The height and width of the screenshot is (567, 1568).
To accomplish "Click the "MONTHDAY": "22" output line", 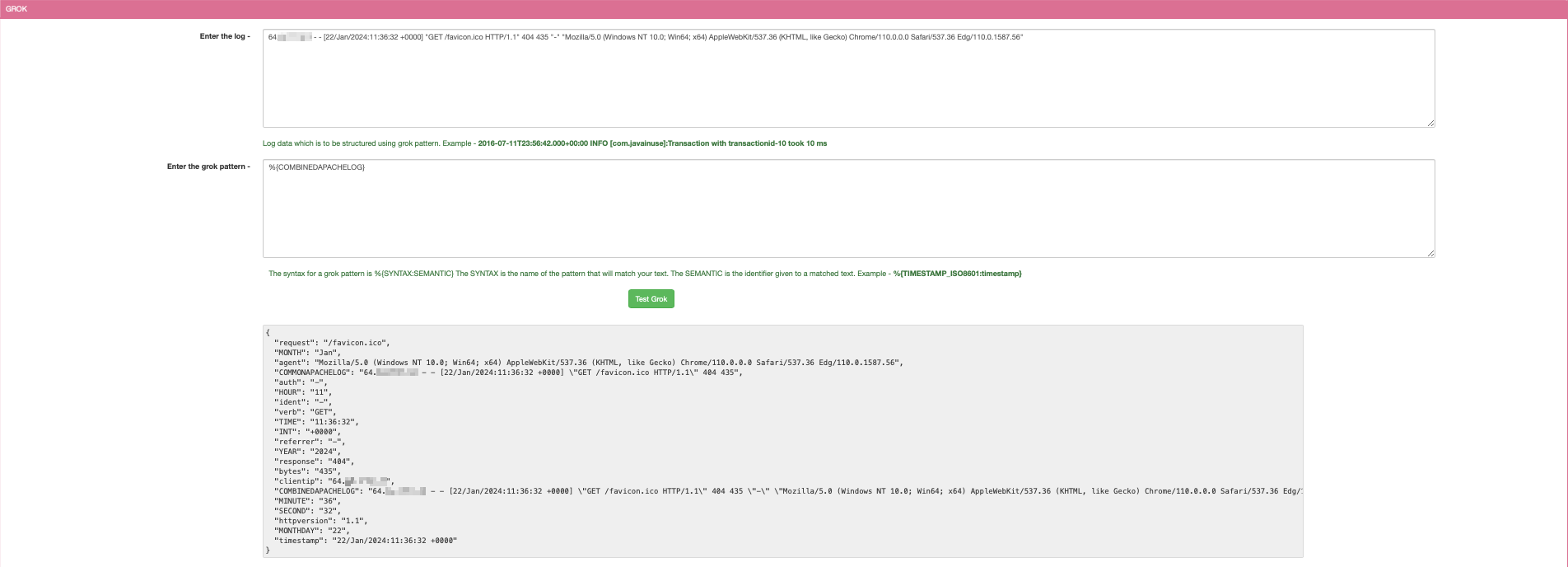I will [312, 531].
